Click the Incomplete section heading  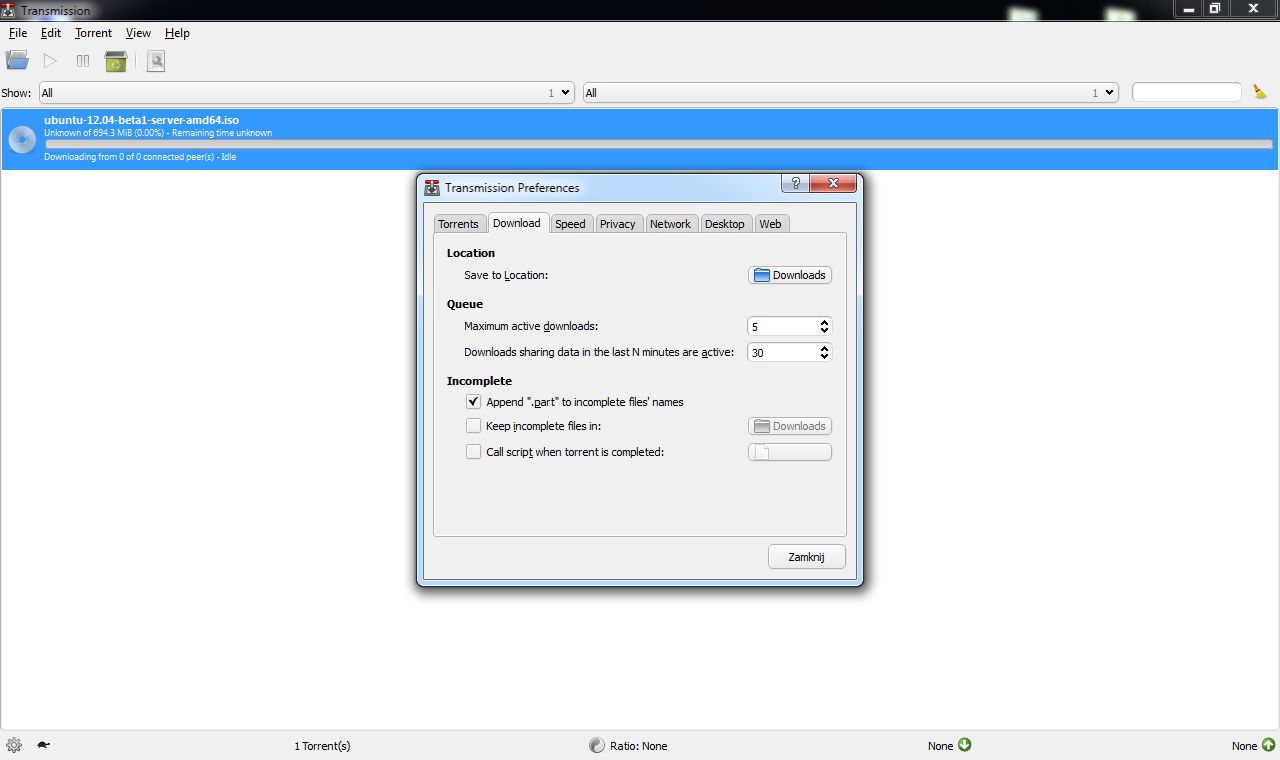point(479,381)
